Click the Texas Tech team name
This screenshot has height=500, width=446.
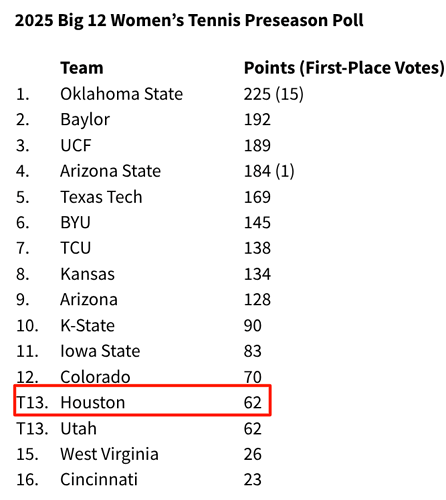click(x=101, y=197)
